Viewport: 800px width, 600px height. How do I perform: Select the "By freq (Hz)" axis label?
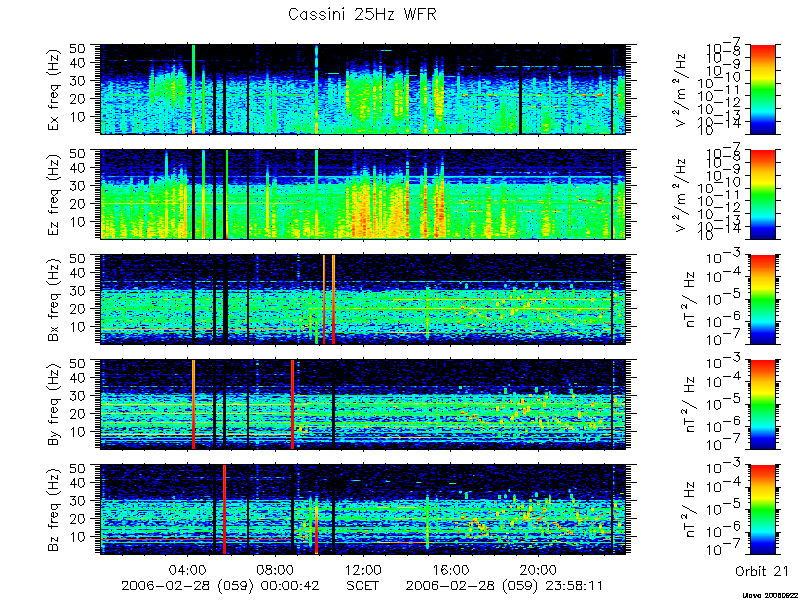pyautogui.click(x=55, y=405)
